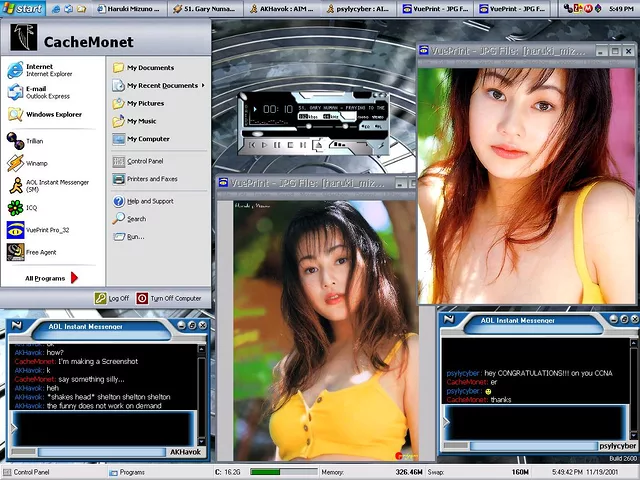The image size is (640, 480).
Task: Launch Free Agent newsreader
Action: 40,252
